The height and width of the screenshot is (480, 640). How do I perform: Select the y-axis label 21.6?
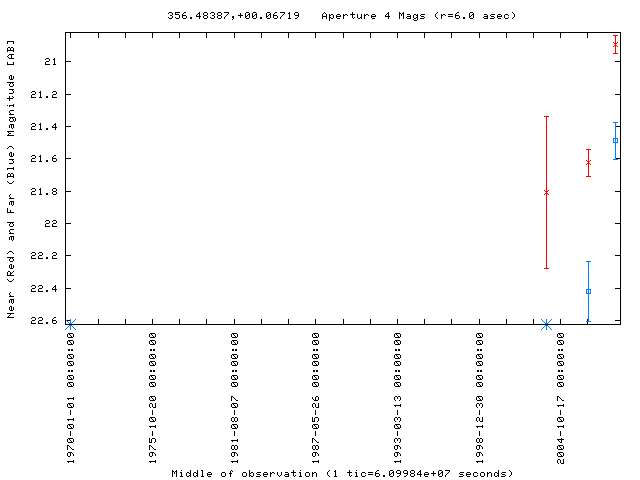[44, 158]
